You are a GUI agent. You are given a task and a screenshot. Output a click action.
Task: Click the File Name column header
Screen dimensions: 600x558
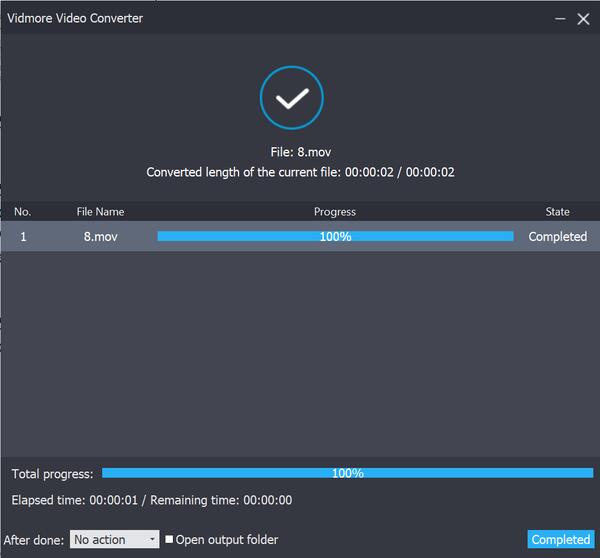[99, 212]
